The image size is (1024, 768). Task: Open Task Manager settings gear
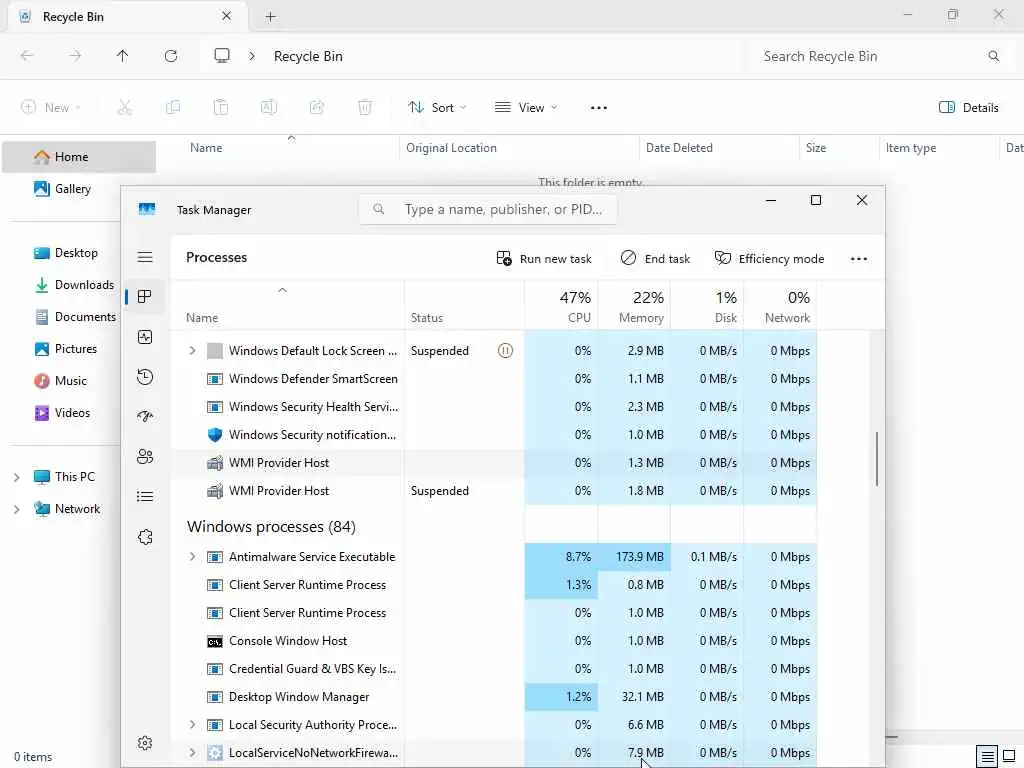[145, 743]
